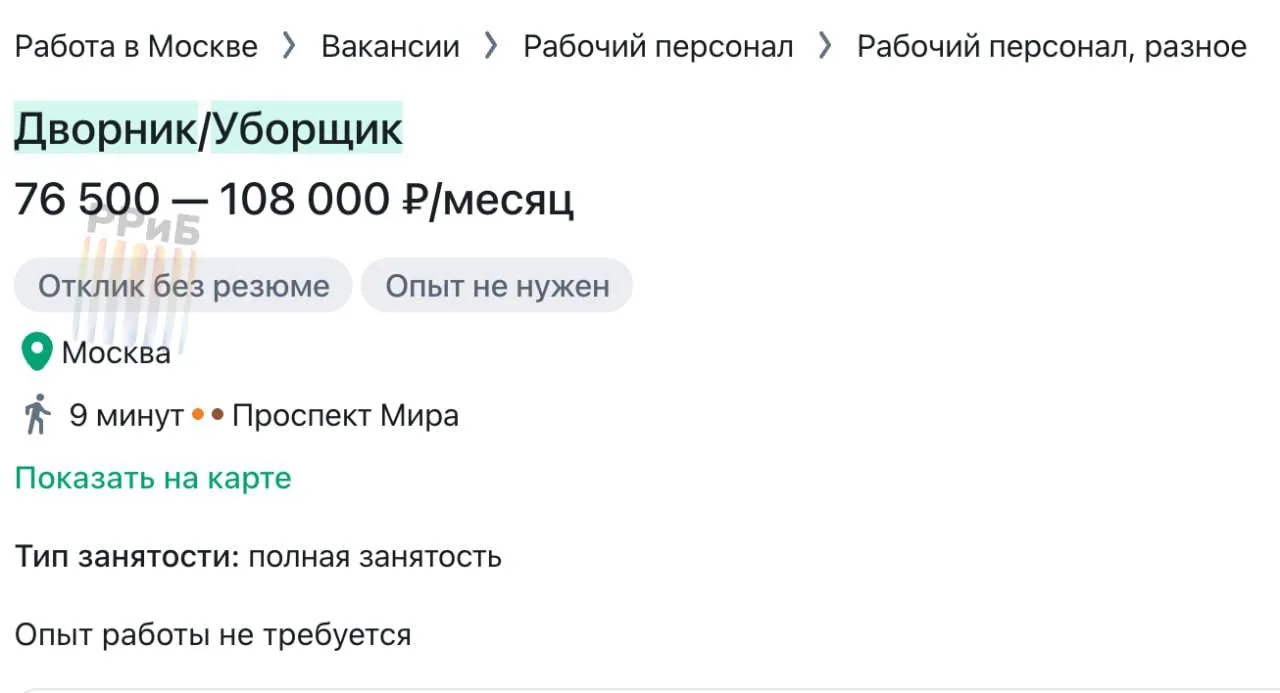Click chevron after Вакансии breadcrumb
Image resolution: width=1280 pixels, height=693 pixels.
coord(491,46)
